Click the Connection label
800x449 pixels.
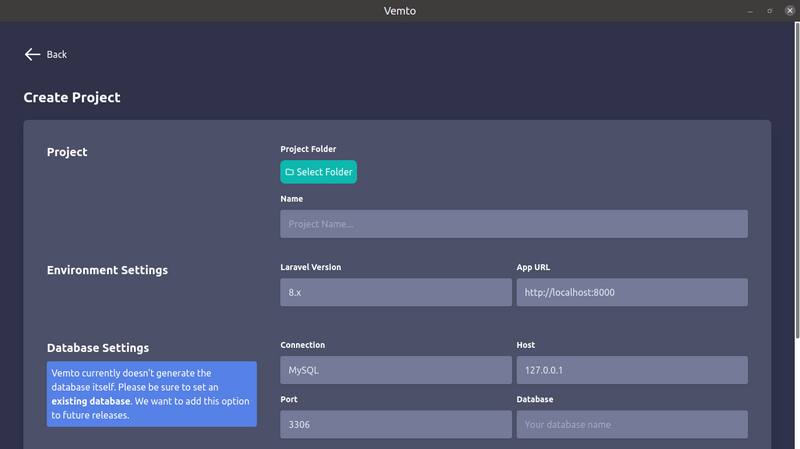tap(303, 345)
